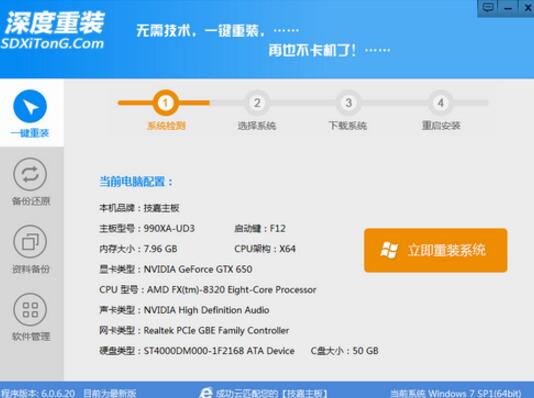Screen dimensions: 534x398
Task: Click the 当前系统 Windows 7 SP1(64bit) label
Action: (x=456, y=394)
